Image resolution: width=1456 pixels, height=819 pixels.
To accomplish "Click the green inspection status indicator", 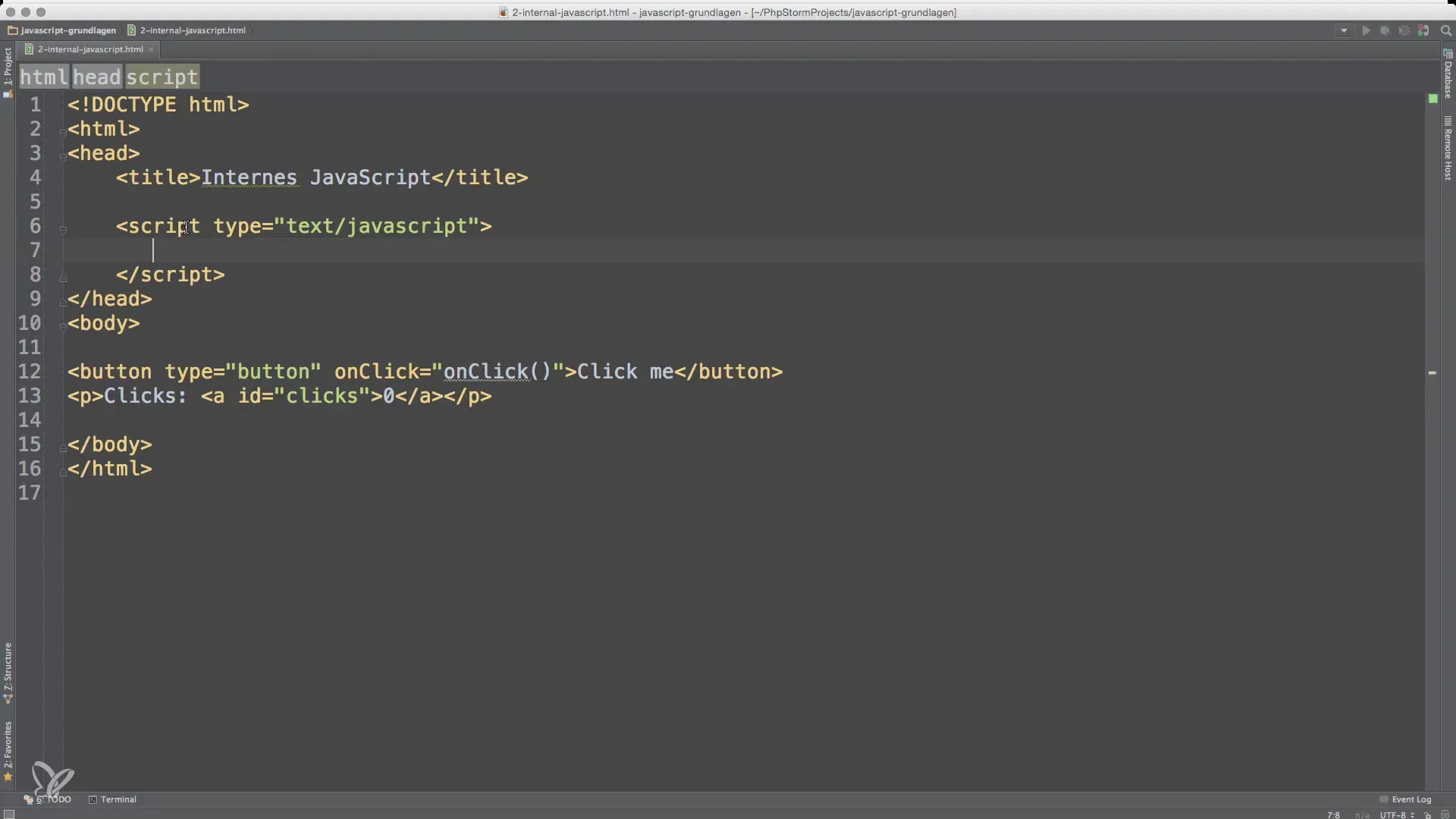I will (1432, 99).
